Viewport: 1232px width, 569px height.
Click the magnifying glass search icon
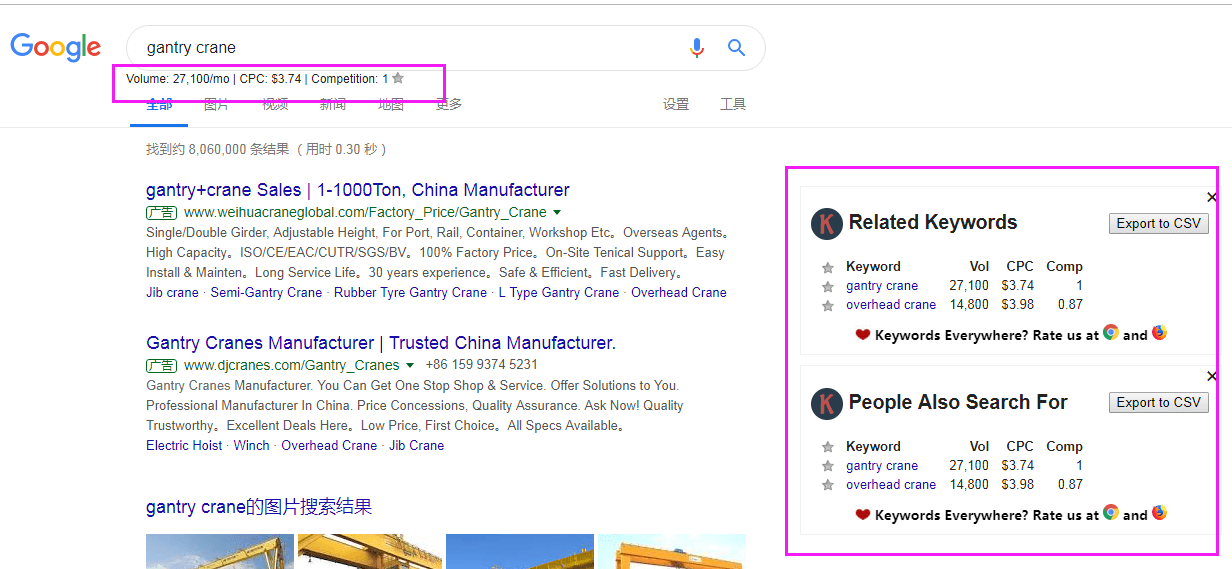737,48
